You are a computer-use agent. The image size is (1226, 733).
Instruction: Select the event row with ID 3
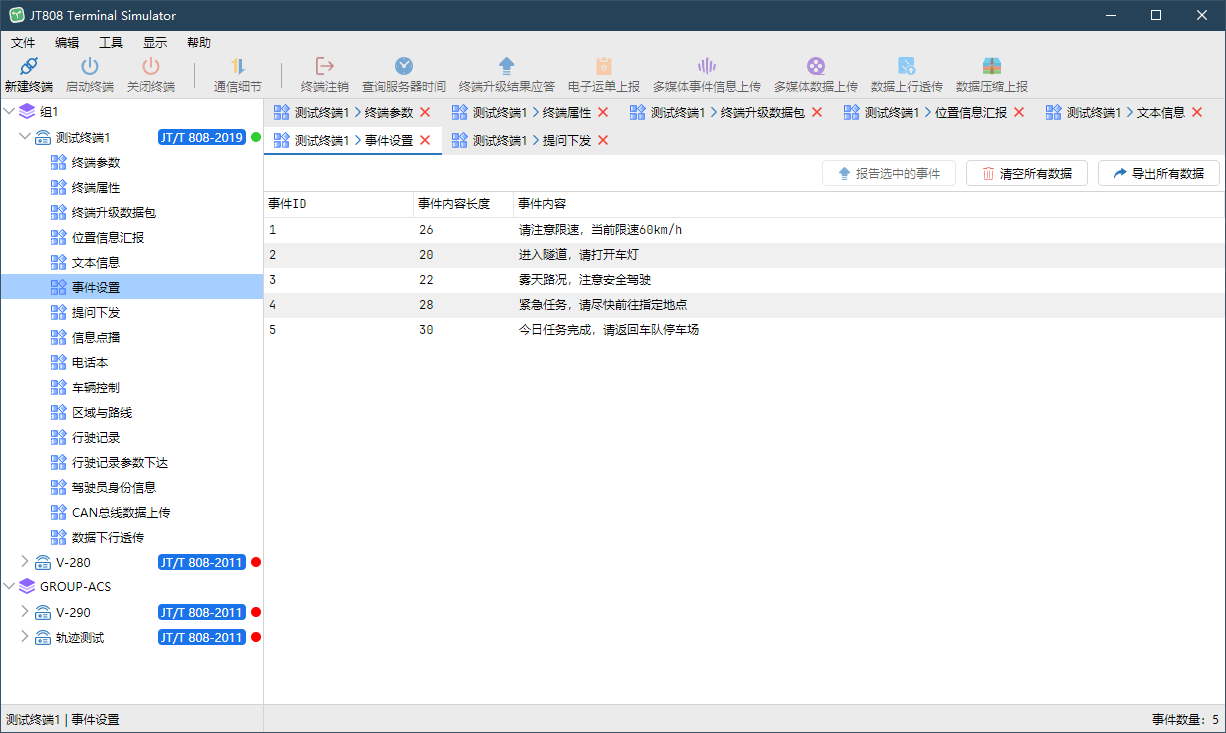[x=600, y=280]
